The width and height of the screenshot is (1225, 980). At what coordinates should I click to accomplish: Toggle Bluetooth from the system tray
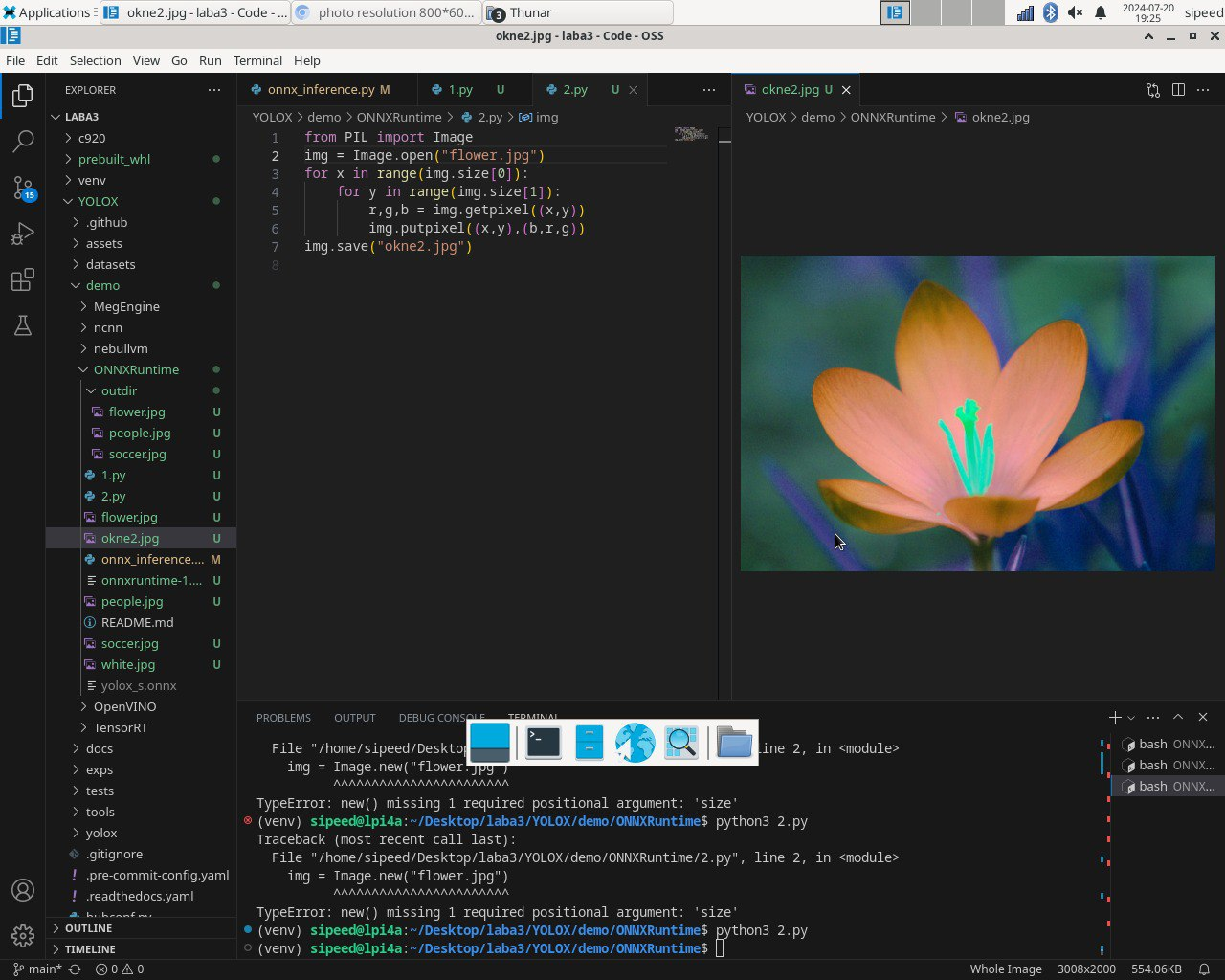1051,12
